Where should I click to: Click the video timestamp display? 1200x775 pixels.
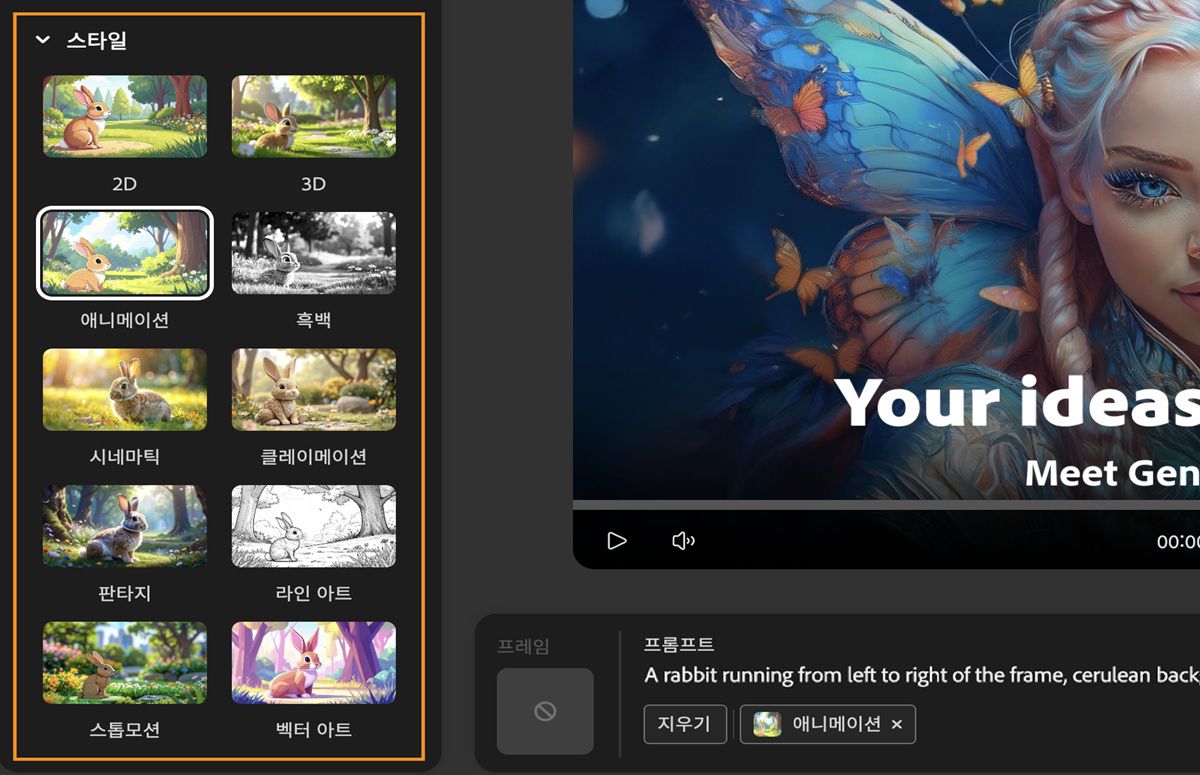tap(1178, 542)
